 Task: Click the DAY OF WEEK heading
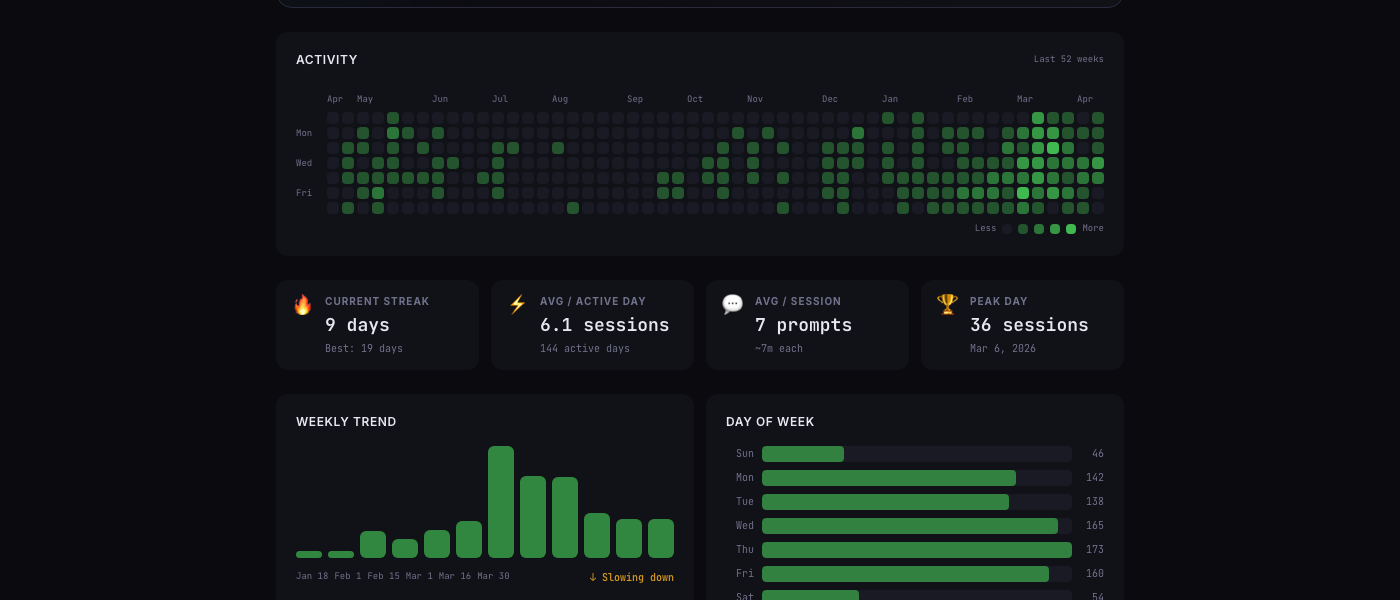pyautogui.click(x=770, y=422)
